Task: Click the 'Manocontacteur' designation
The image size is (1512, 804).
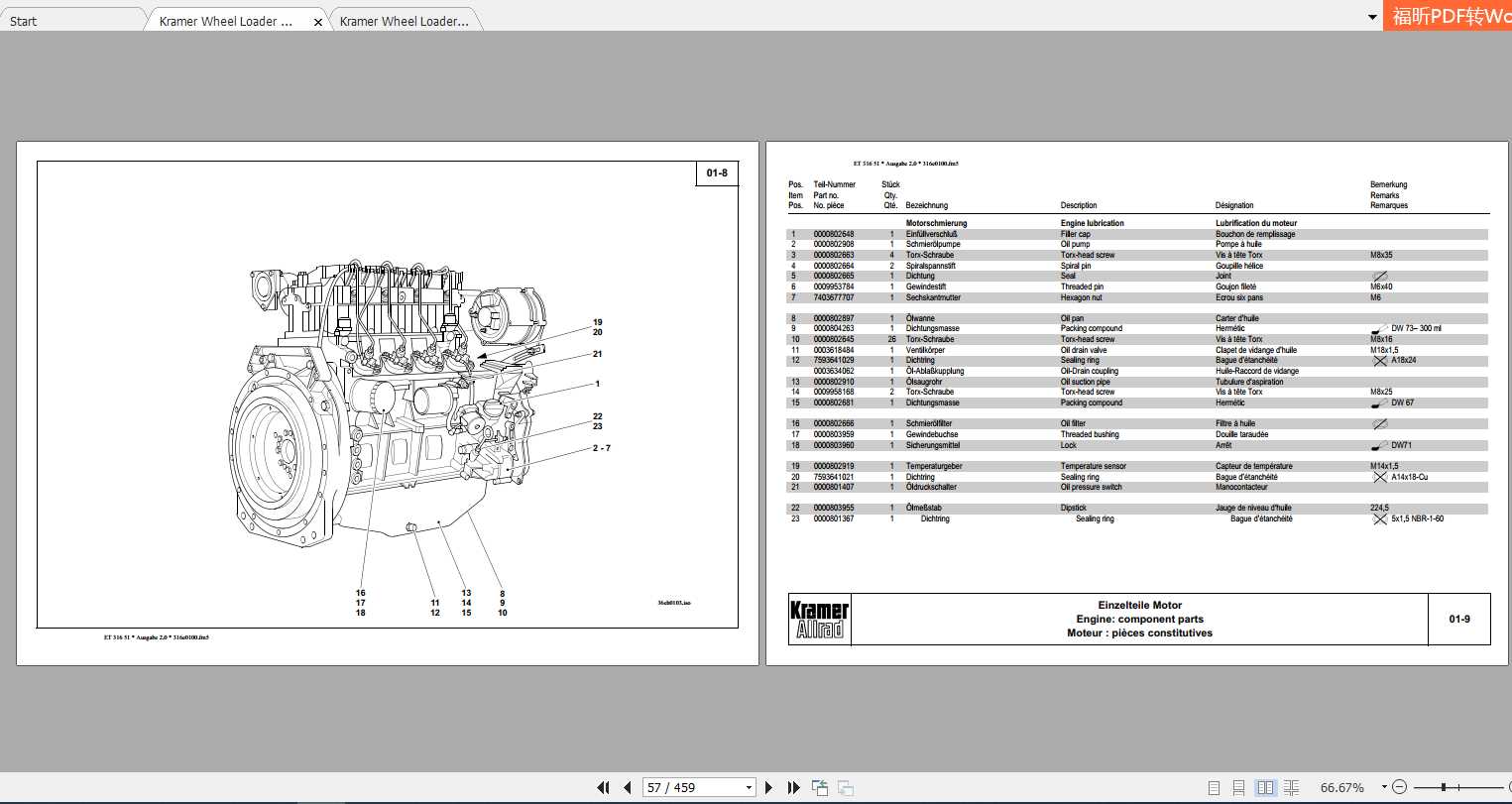Action: 1242,487
